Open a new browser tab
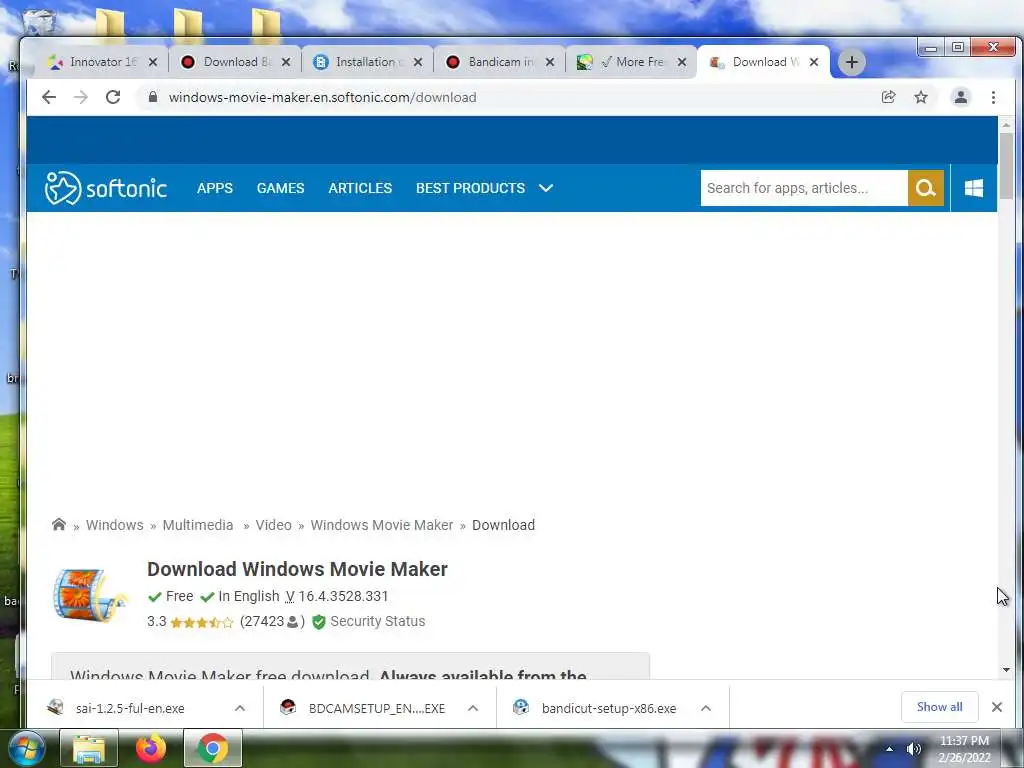 tap(852, 62)
